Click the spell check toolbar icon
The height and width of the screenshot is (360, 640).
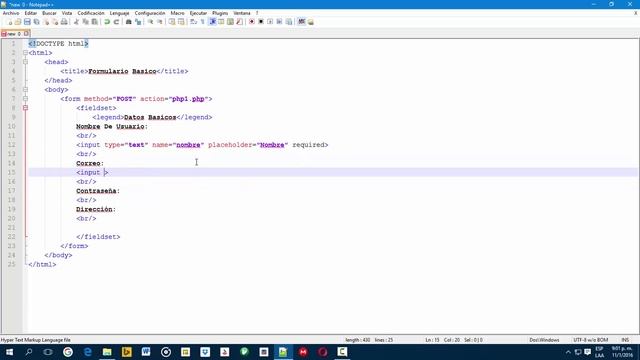302,22
